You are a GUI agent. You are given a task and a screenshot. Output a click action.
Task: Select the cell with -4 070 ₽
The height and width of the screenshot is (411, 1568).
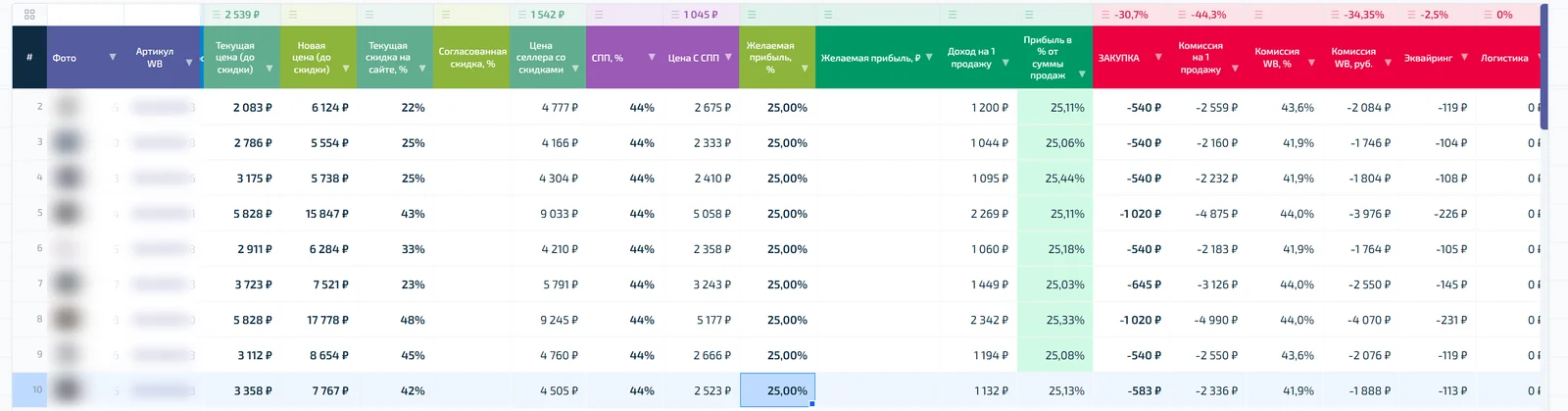pos(1360,320)
